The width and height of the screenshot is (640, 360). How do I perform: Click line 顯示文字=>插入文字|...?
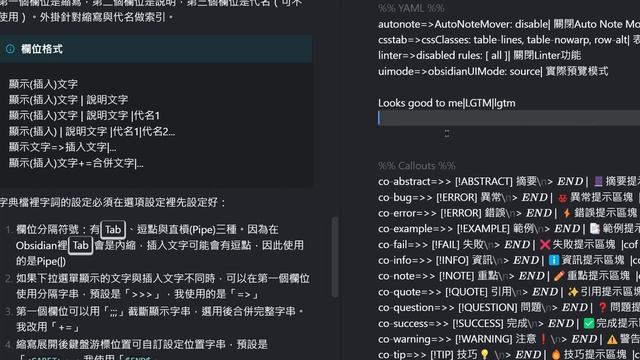coord(62,147)
